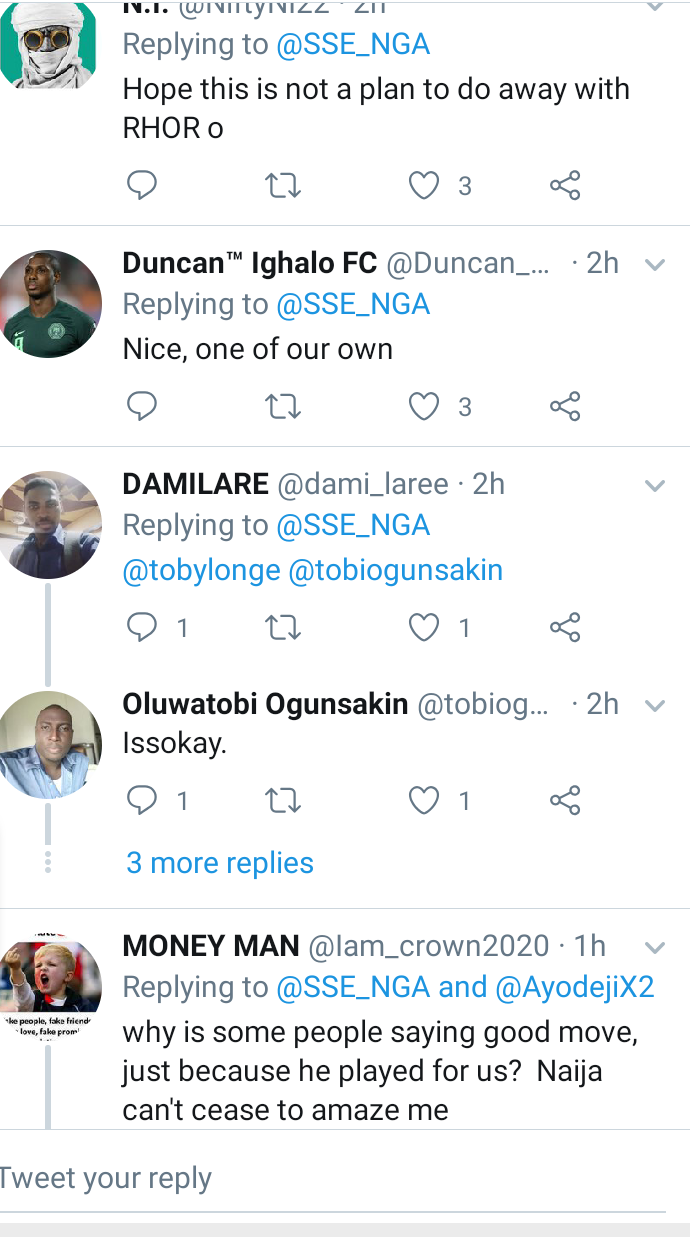690x1237 pixels.
Task: Retweet the "Nice, one of our own" tweet
Action: [283, 406]
